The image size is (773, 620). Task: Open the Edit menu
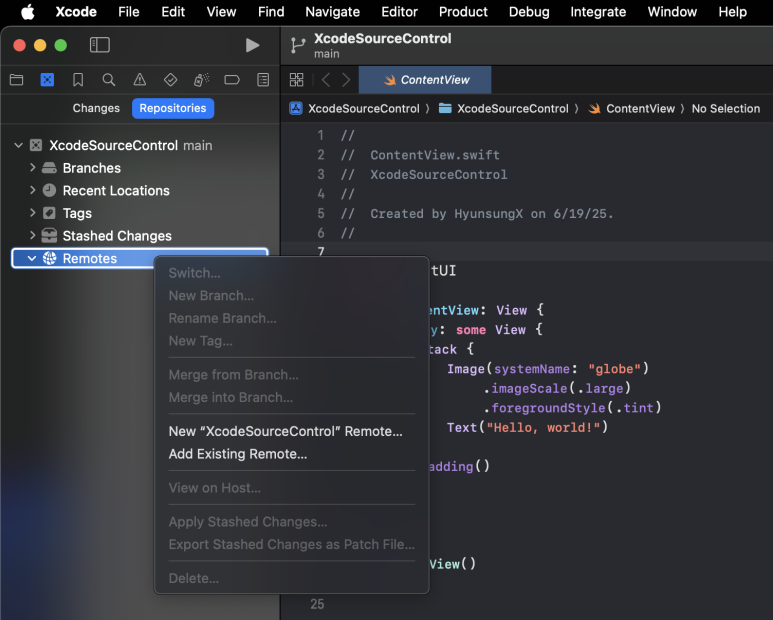173,12
